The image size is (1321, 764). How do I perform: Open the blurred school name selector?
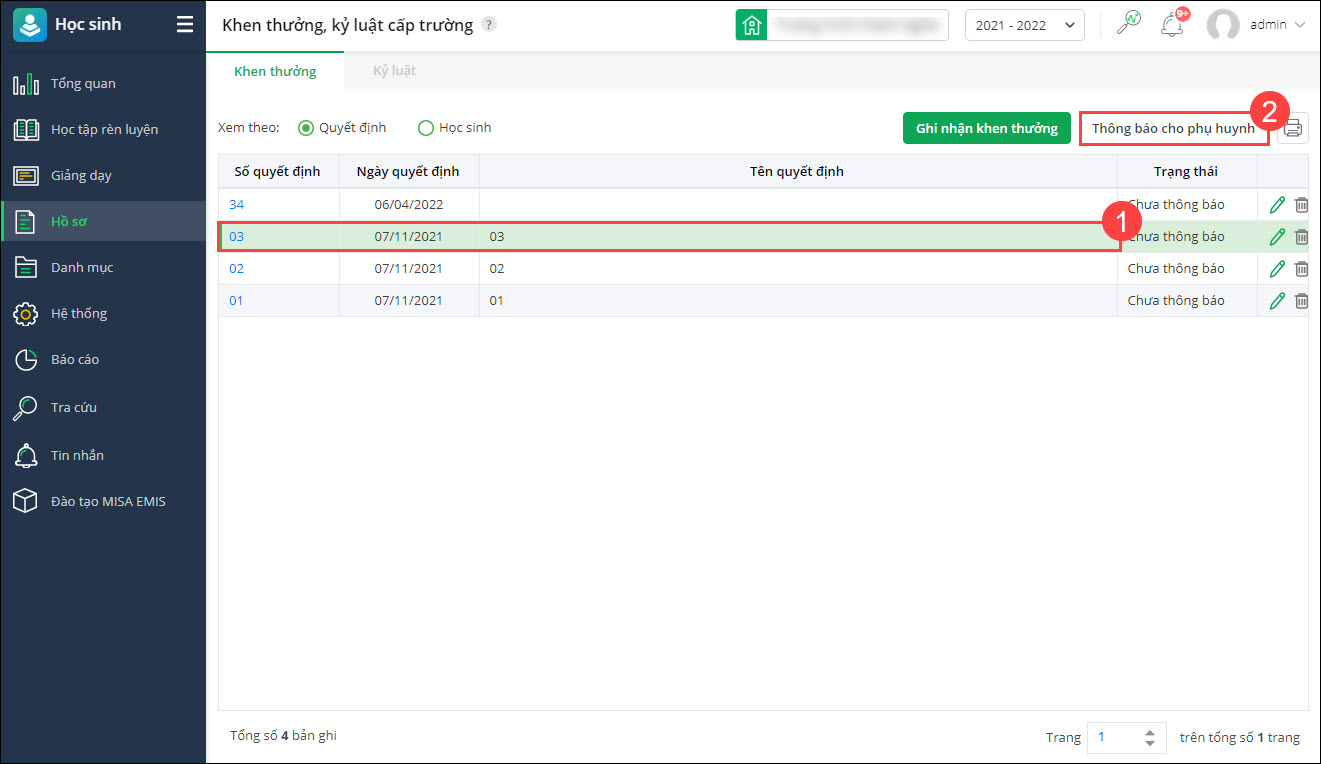(x=857, y=25)
